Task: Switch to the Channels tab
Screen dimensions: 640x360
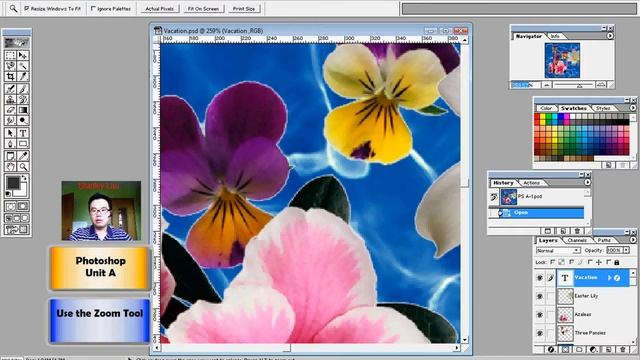Action: tap(577, 240)
